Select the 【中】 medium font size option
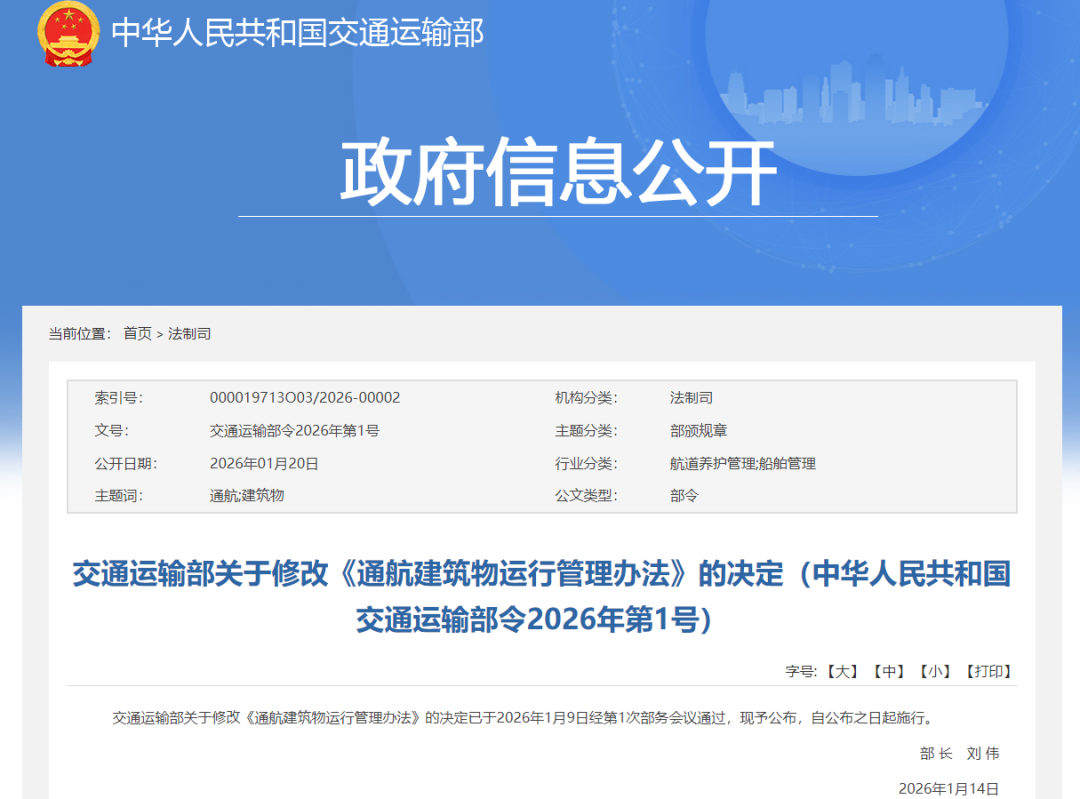Image resolution: width=1080 pixels, height=799 pixels. (889, 672)
